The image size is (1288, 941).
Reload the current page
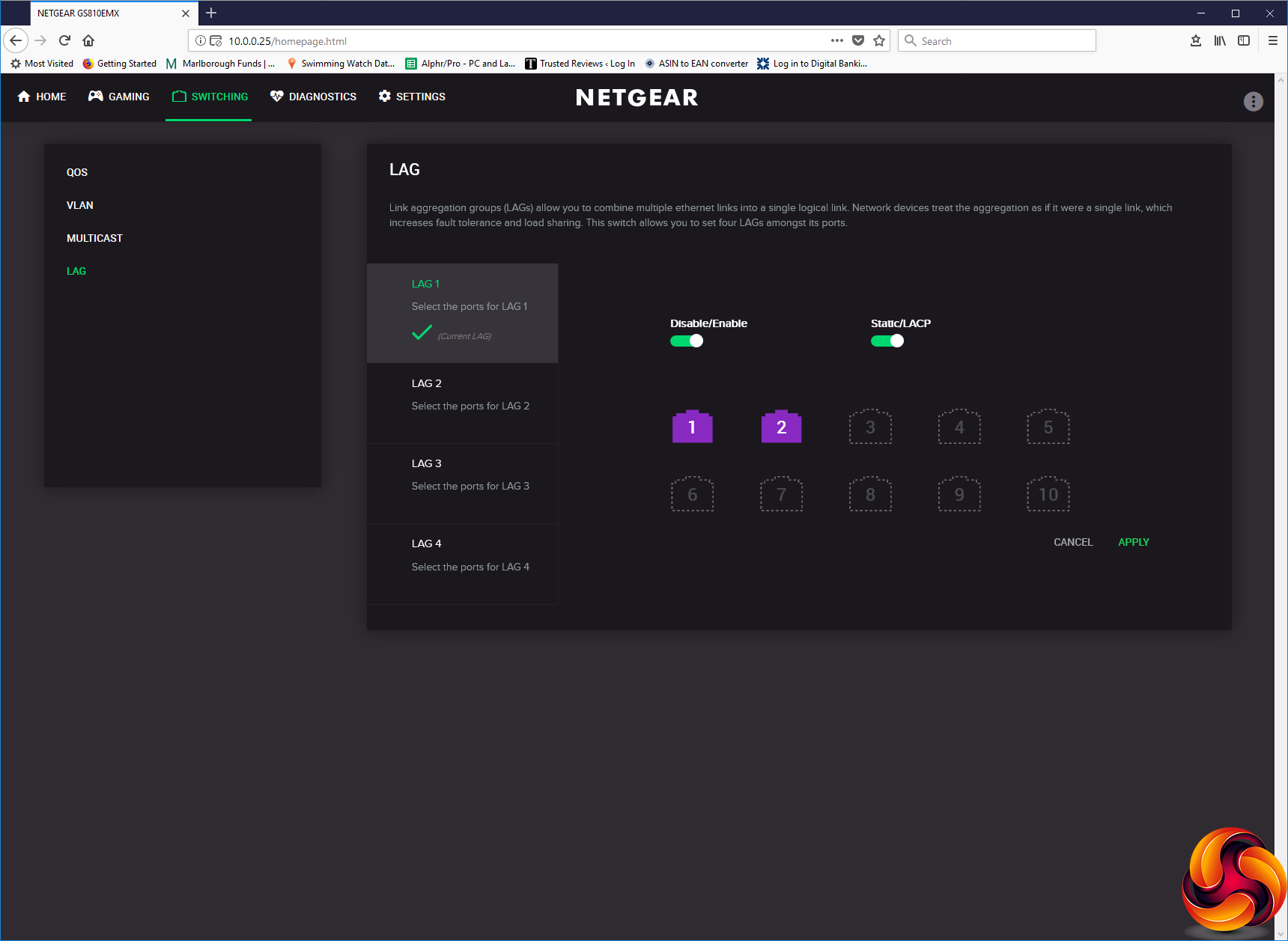(x=64, y=40)
